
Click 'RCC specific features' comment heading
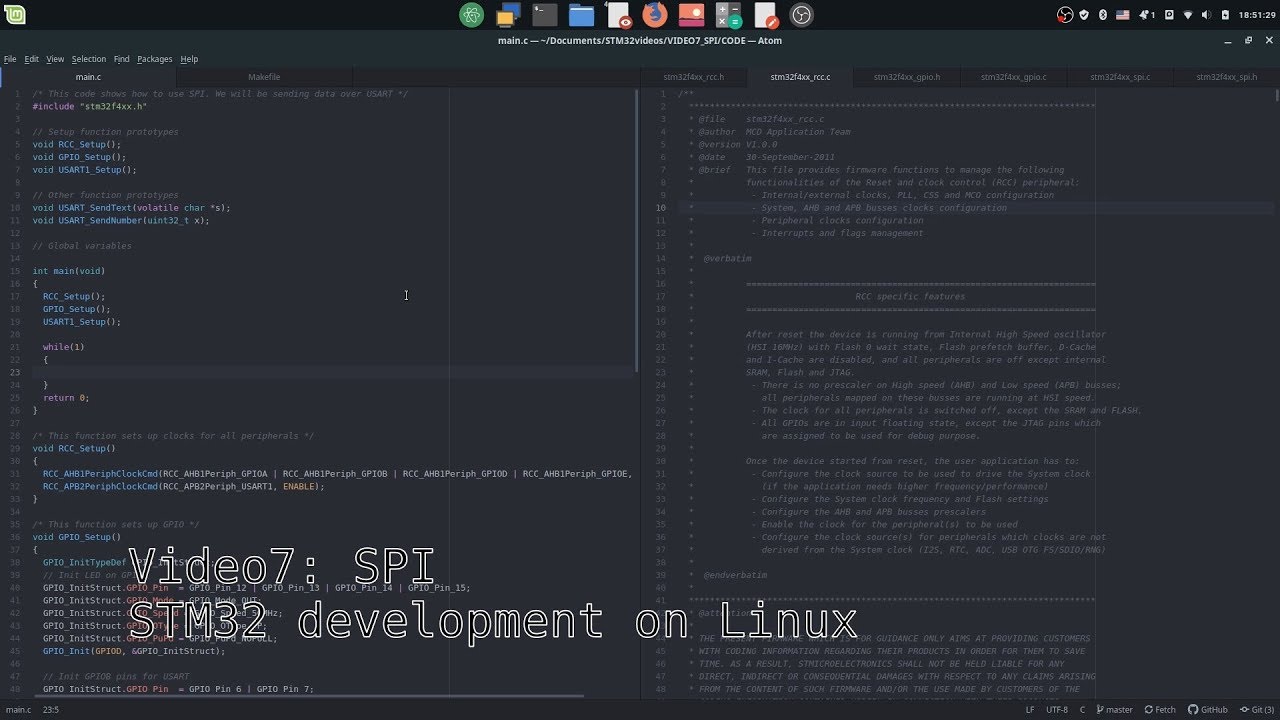[910, 296]
